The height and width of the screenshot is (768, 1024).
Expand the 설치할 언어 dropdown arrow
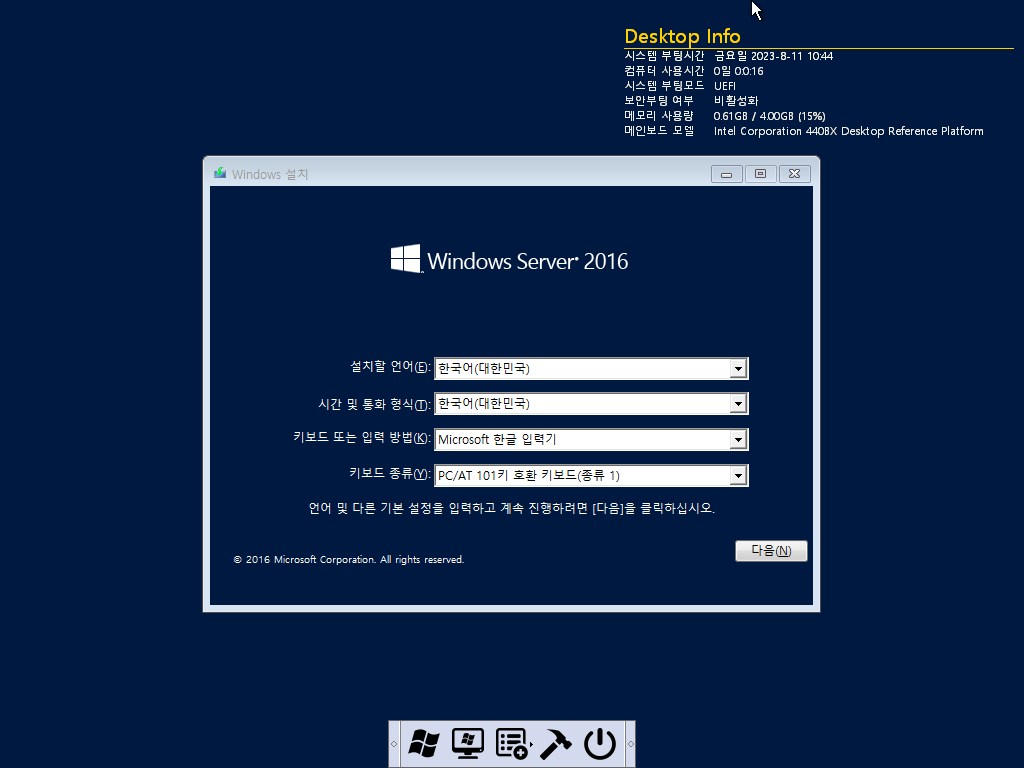click(738, 368)
